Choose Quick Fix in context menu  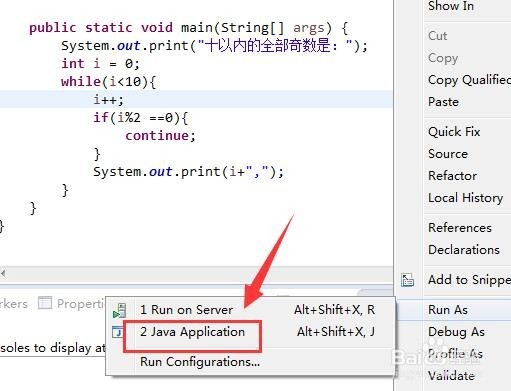(x=455, y=132)
